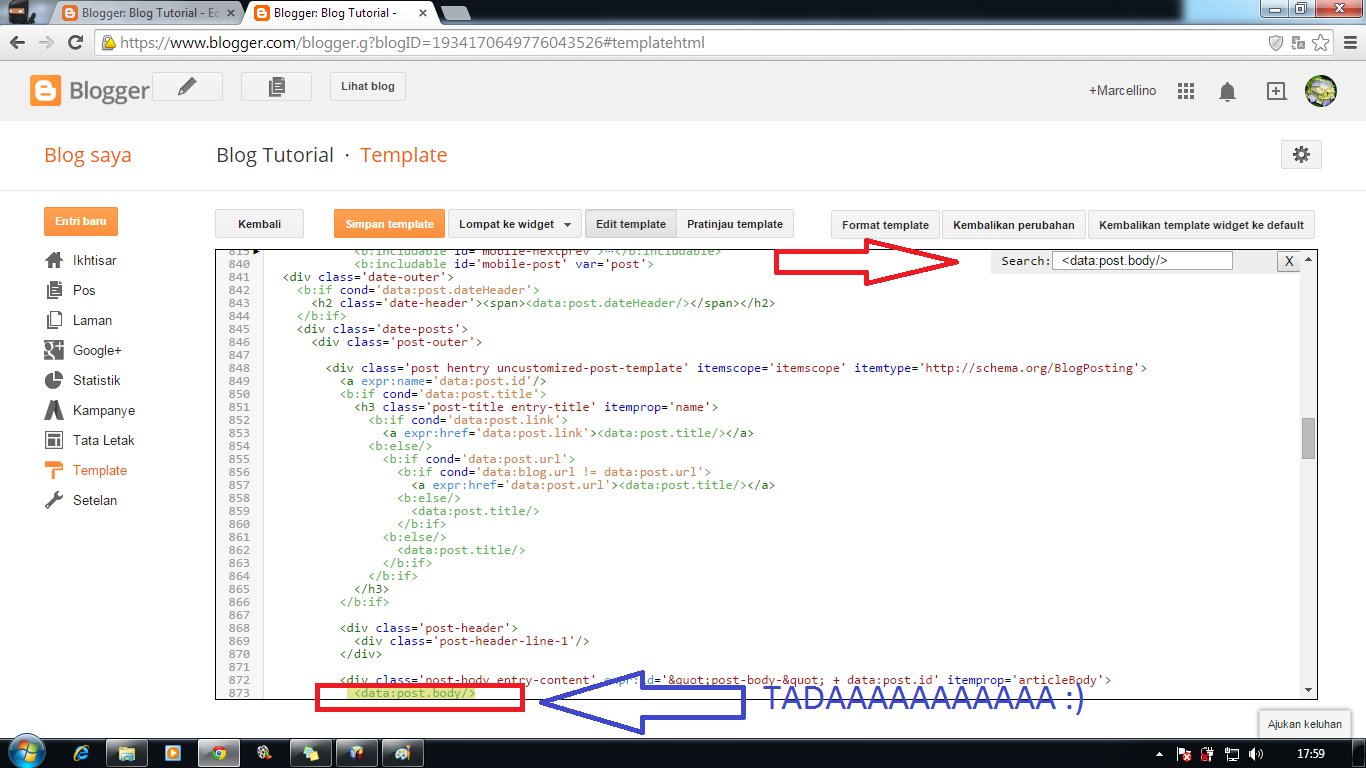1366x768 pixels.
Task: Open Ikhtisar in the sidebar
Action: pyautogui.click(x=94, y=260)
